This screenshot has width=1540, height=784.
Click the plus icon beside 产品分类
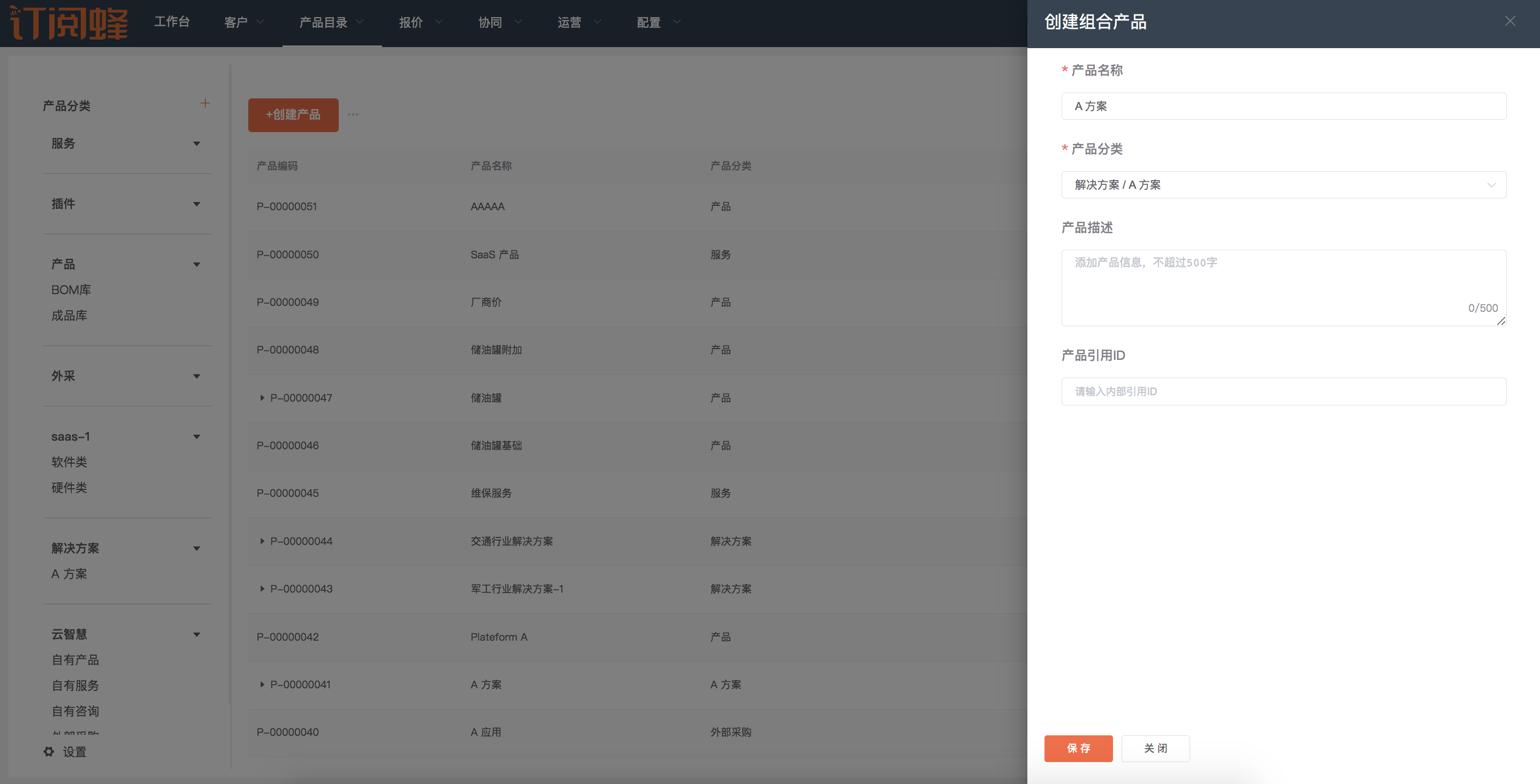pos(205,103)
